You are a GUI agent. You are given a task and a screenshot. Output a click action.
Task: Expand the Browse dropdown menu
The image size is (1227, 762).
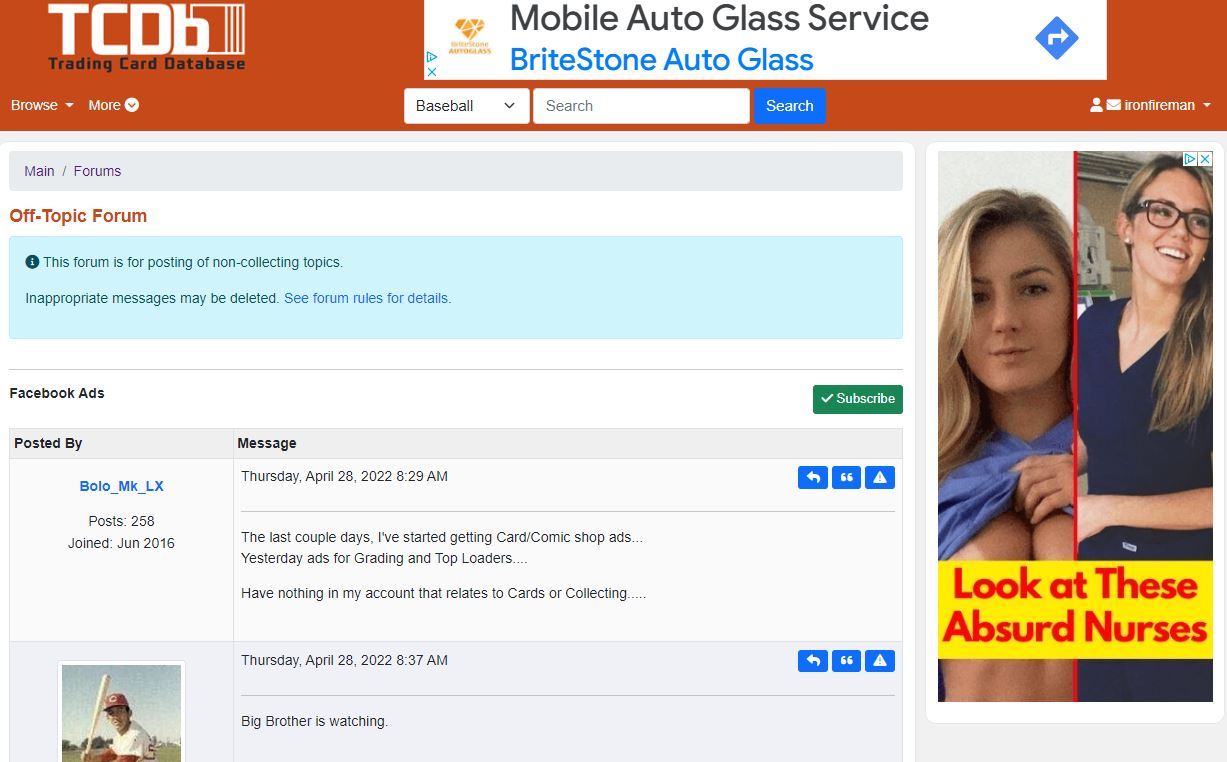42,105
